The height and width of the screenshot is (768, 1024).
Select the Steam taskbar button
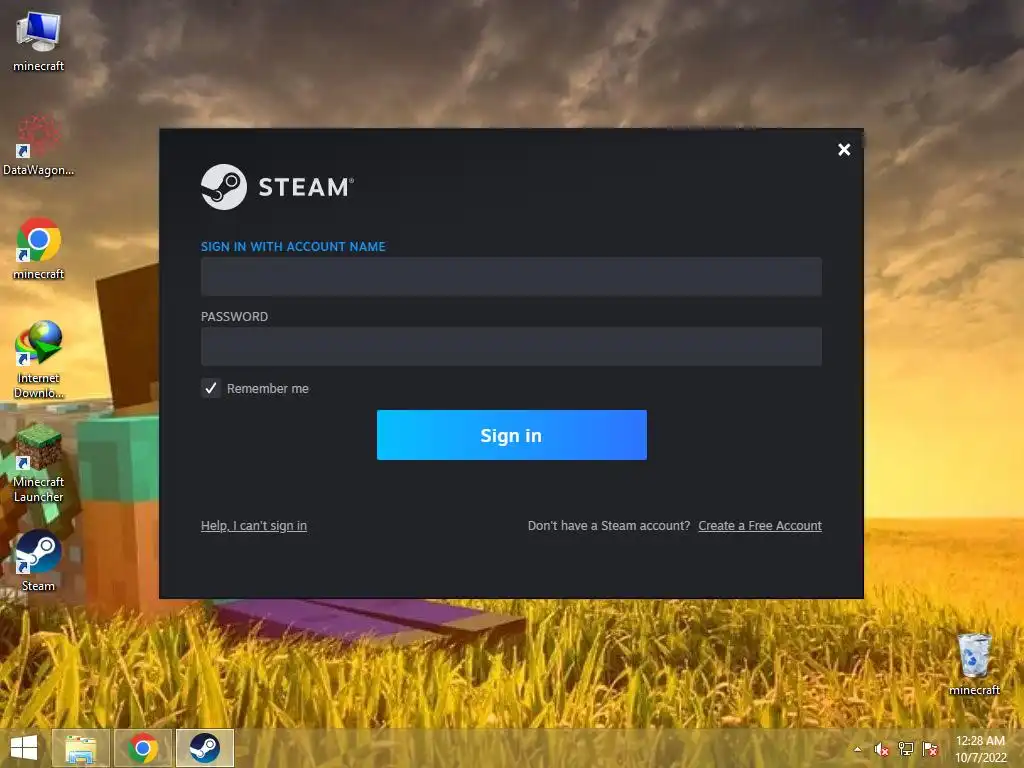(x=205, y=748)
